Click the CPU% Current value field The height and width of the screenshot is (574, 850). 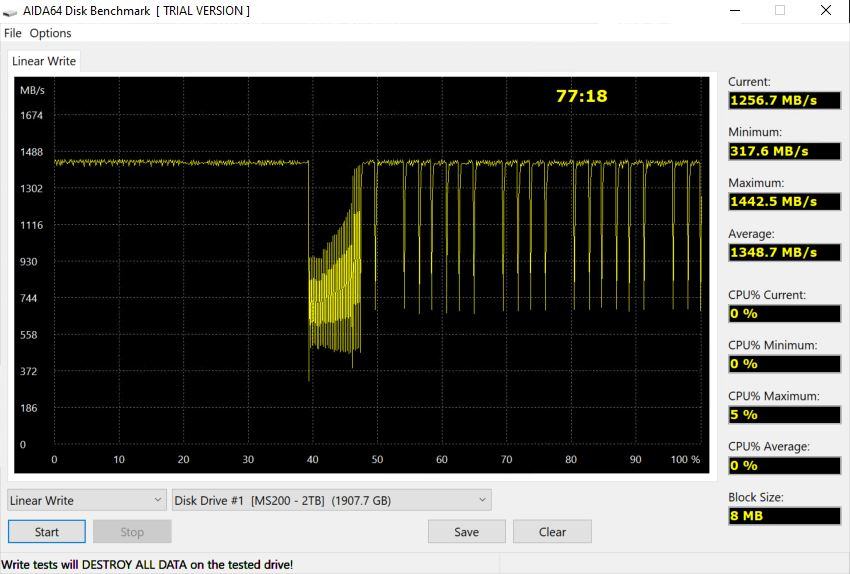pos(784,313)
